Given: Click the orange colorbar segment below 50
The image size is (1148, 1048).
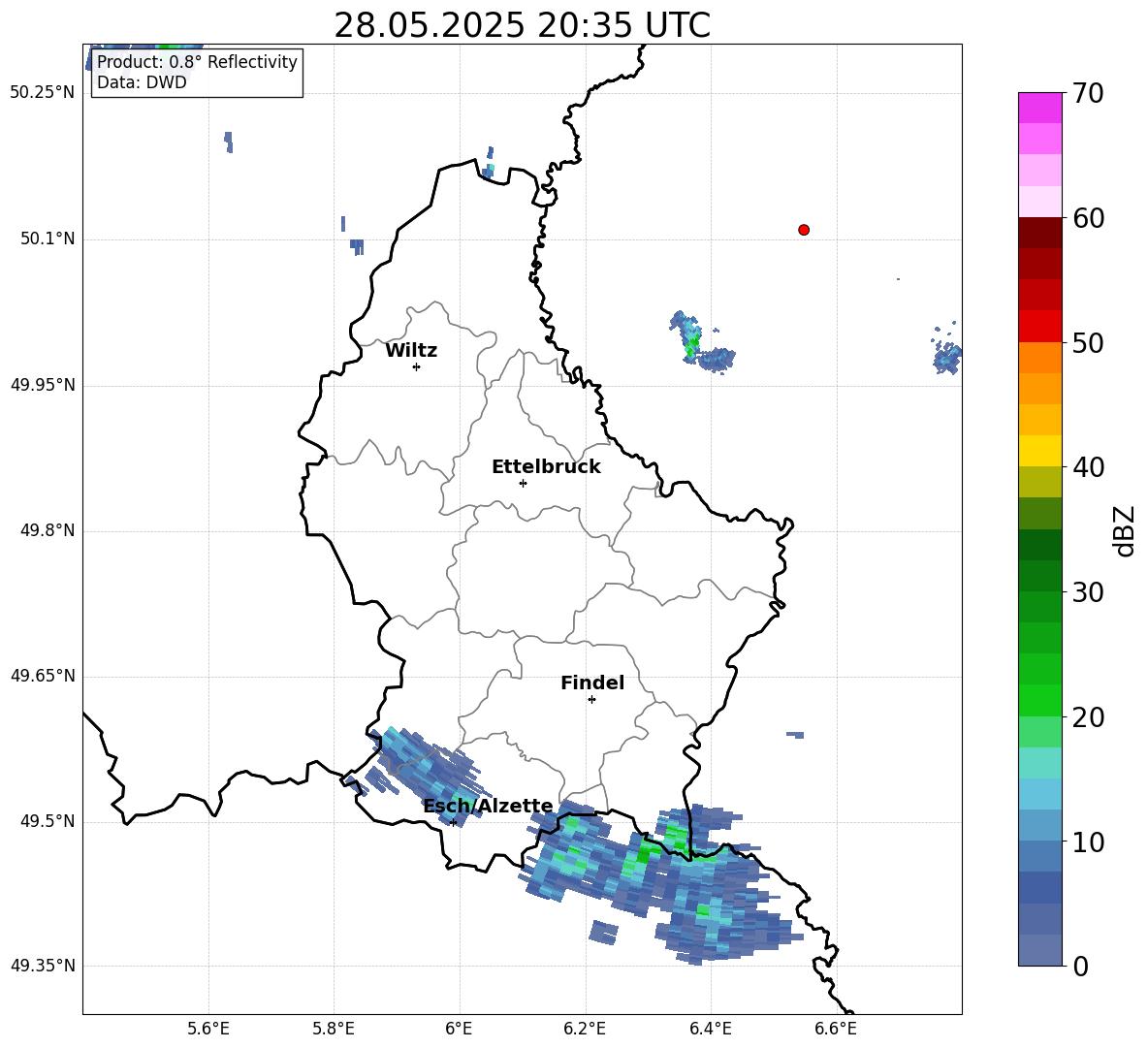Looking at the screenshot, I should [x=1039, y=358].
